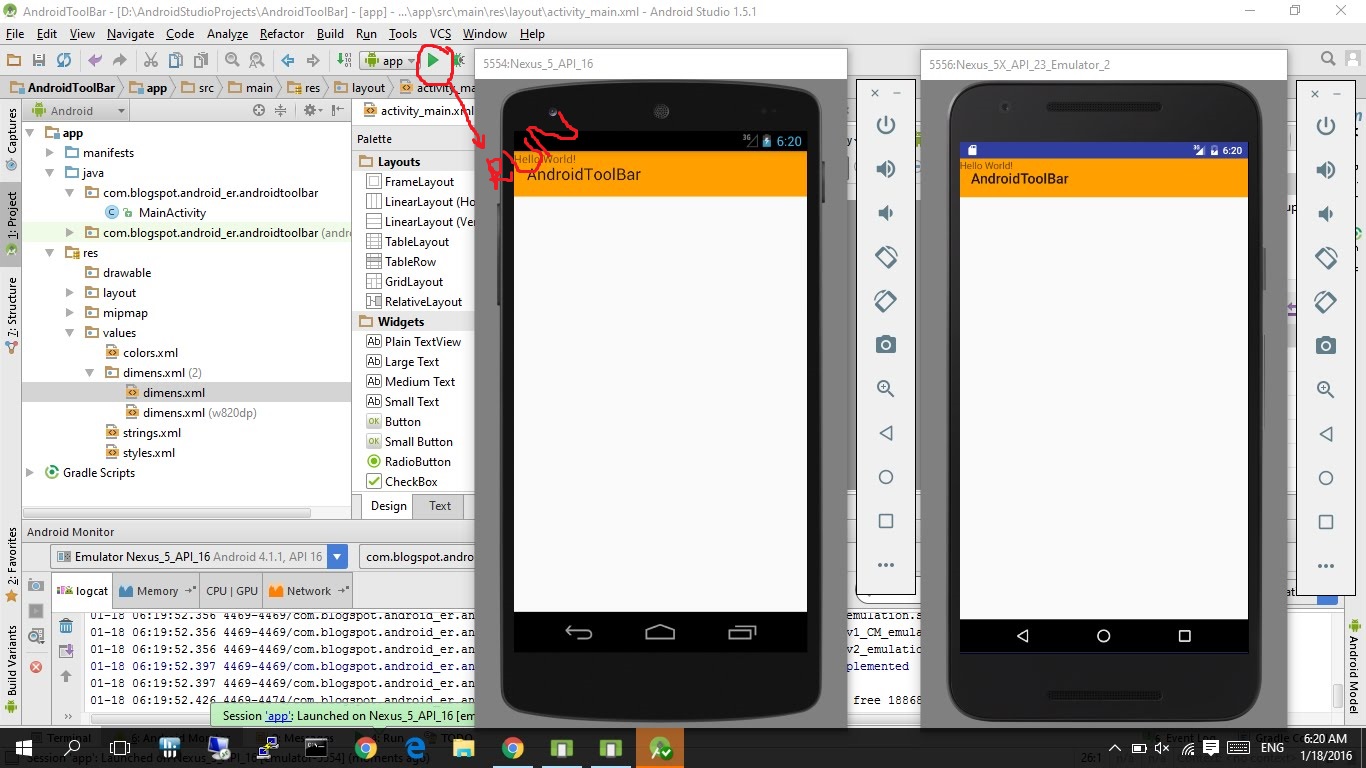Open the Emulator Nexus_5_API_16 device dropdown
The width and height of the screenshot is (1366, 768).
(x=337, y=556)
